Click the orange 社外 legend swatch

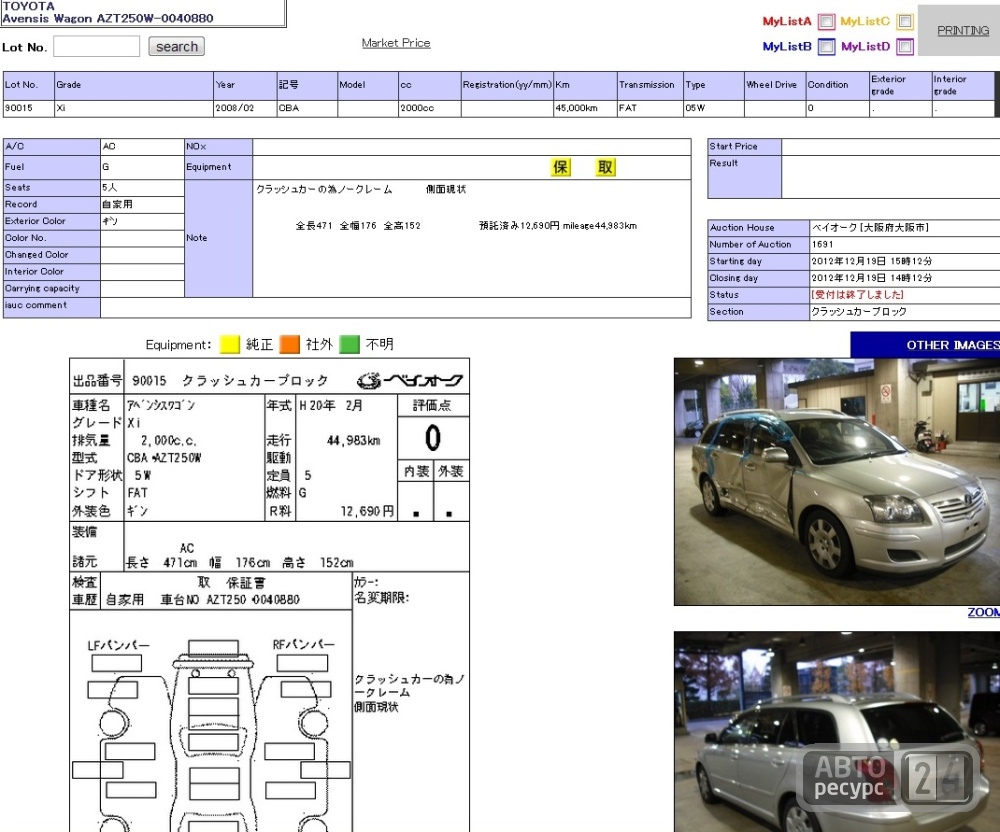[x=290, y=344]
